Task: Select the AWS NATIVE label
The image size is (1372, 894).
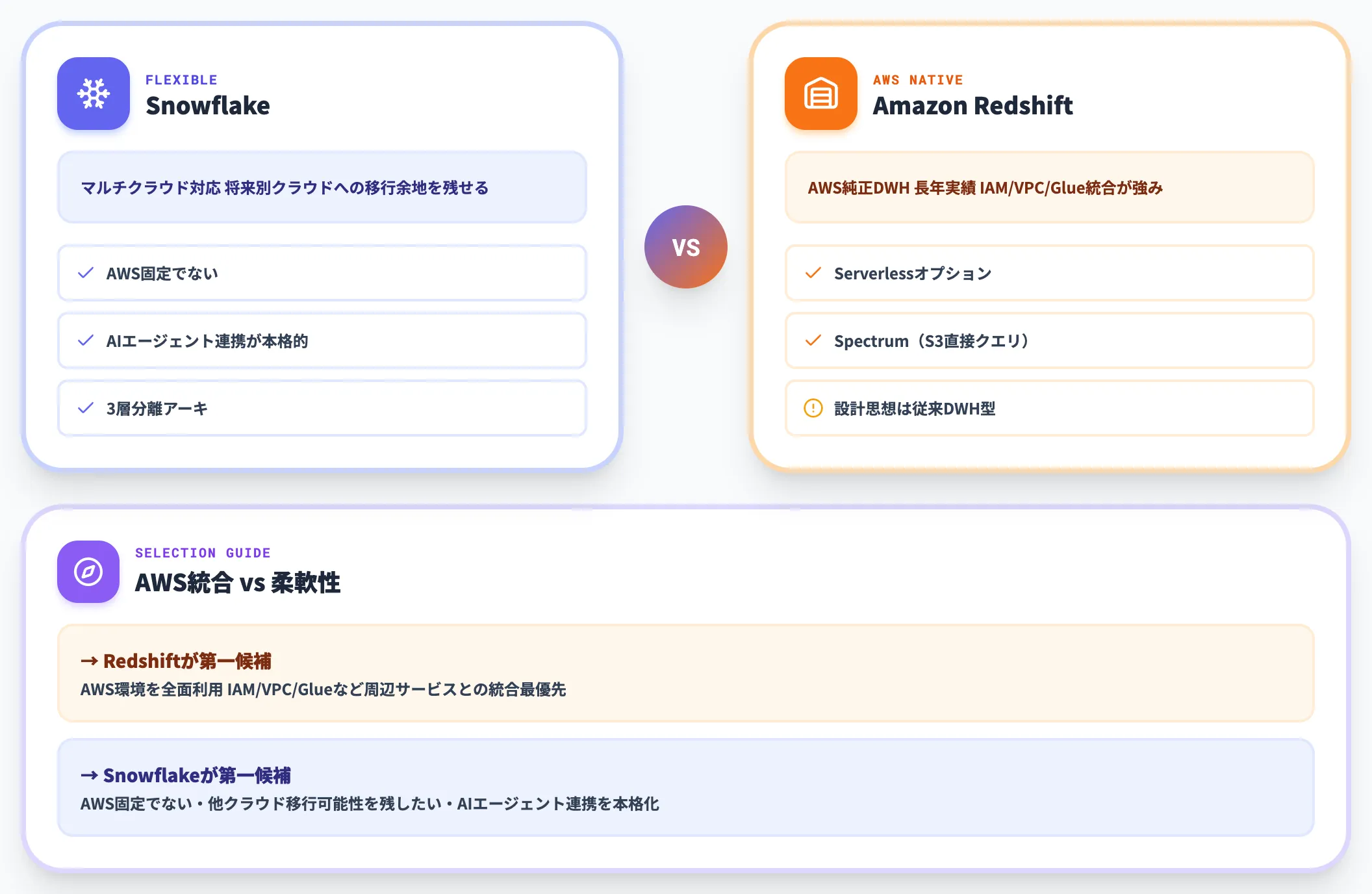Action: click(x=918, y=80)
